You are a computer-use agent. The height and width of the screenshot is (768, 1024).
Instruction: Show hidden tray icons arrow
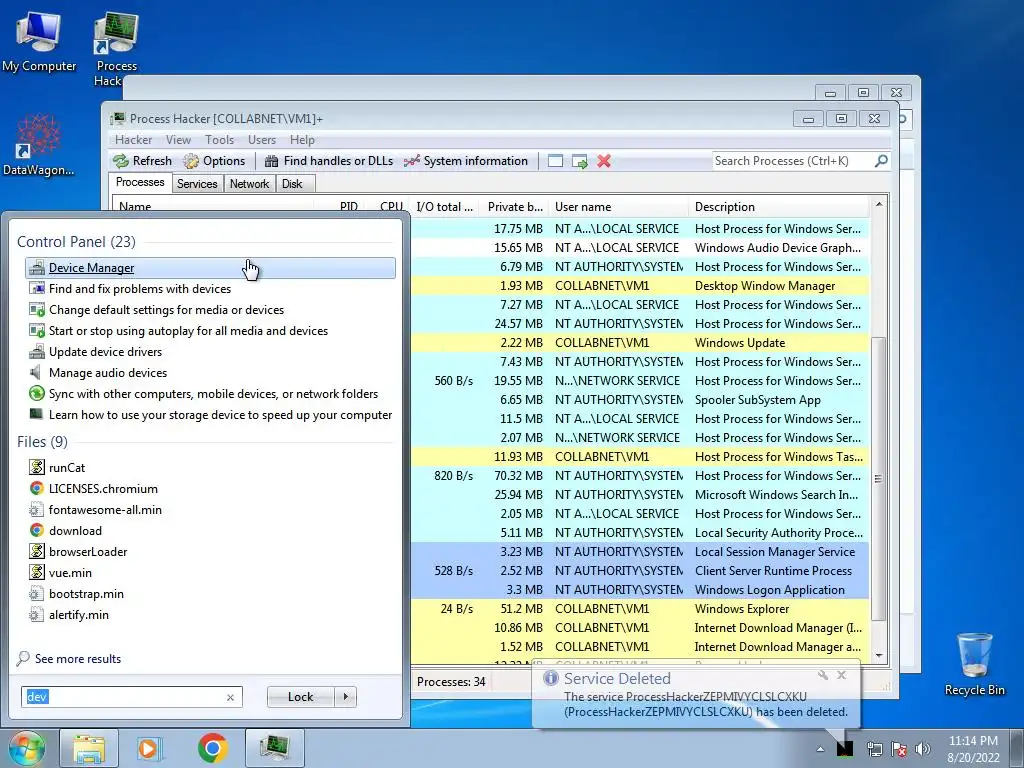(x=820, y=750)
